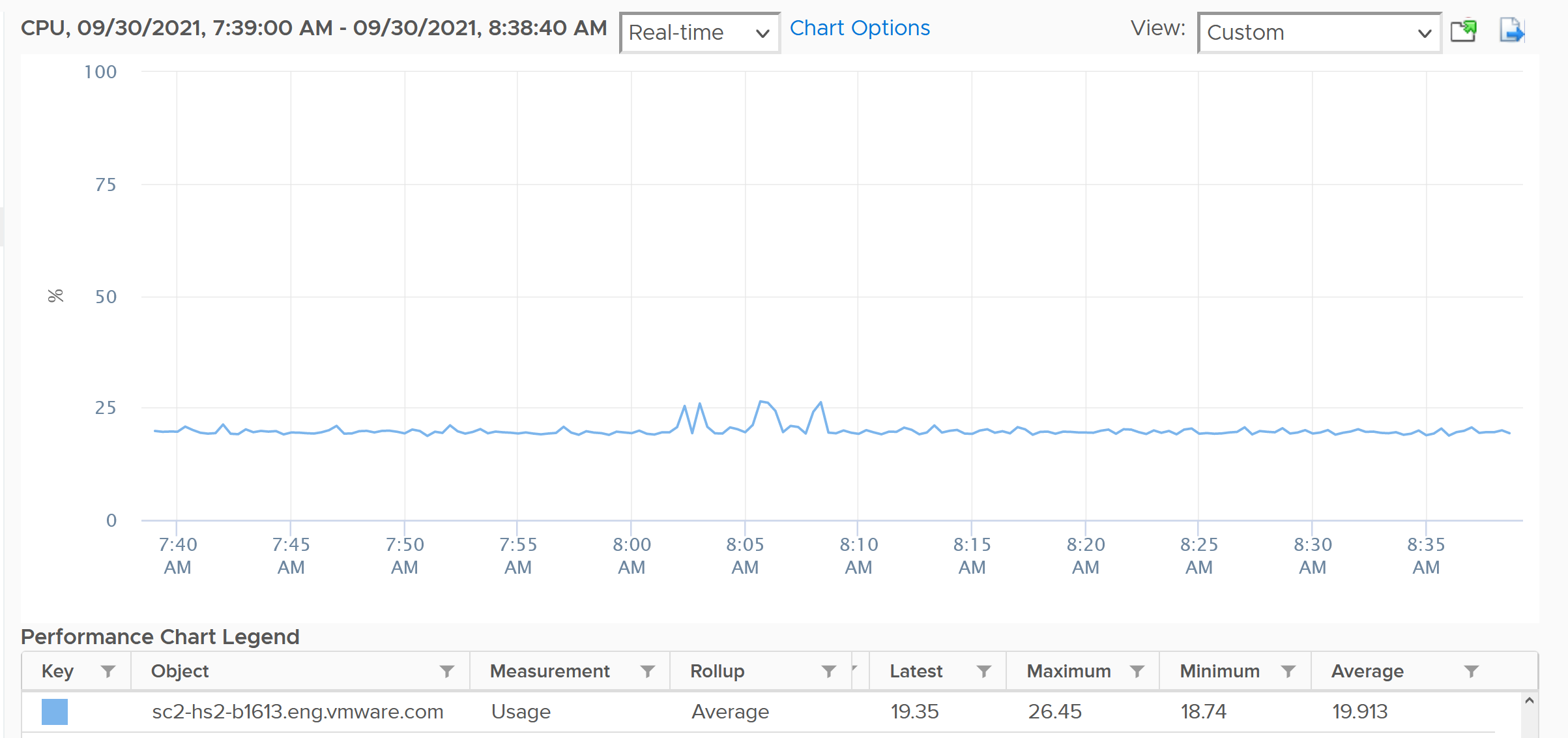Sort by the Average column header
Viewport: 1568px width, 738px height.
click(x=1367, y=671)
